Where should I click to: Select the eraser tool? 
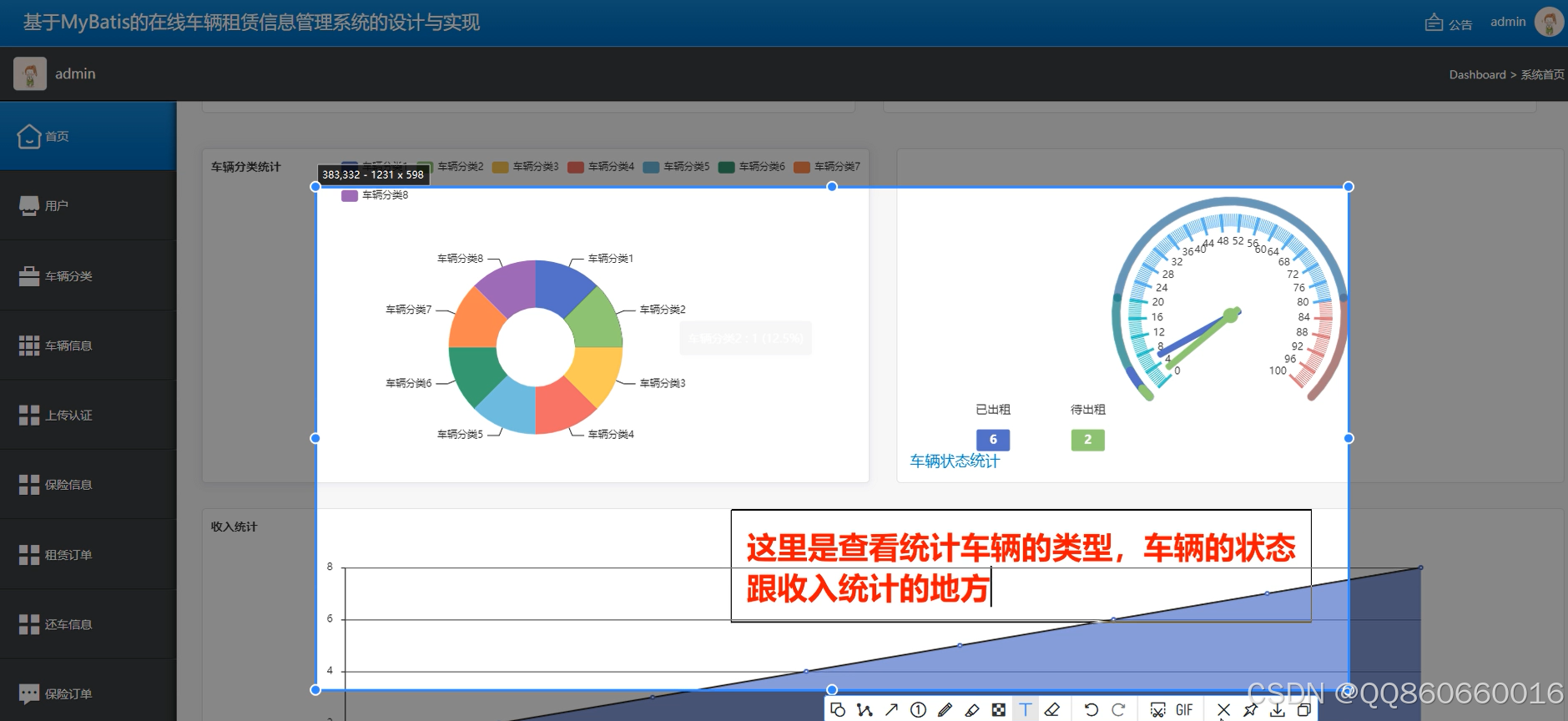tap(1051, 709)
